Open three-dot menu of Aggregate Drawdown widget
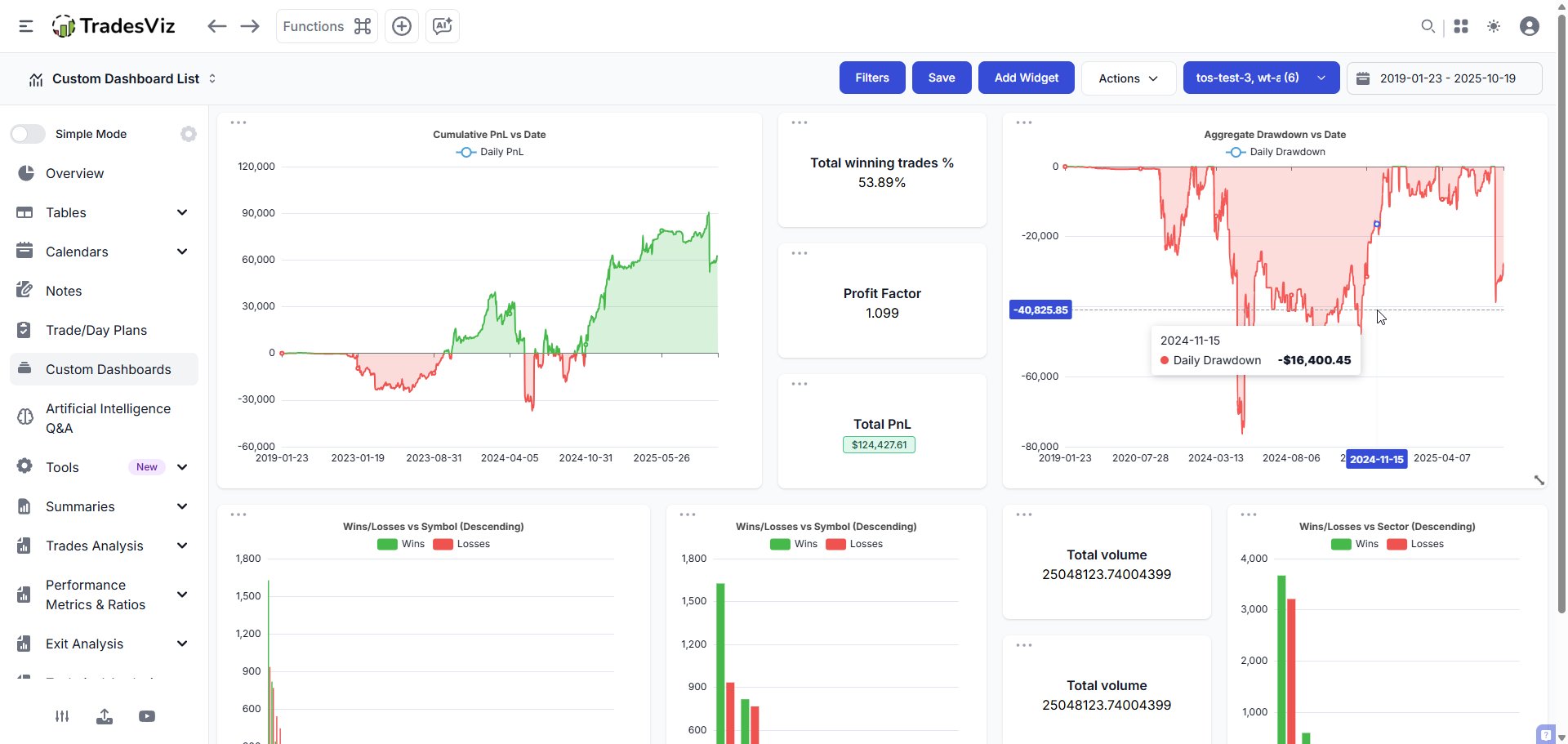Screen dimensions: 1568x744 coord(1024,123)
